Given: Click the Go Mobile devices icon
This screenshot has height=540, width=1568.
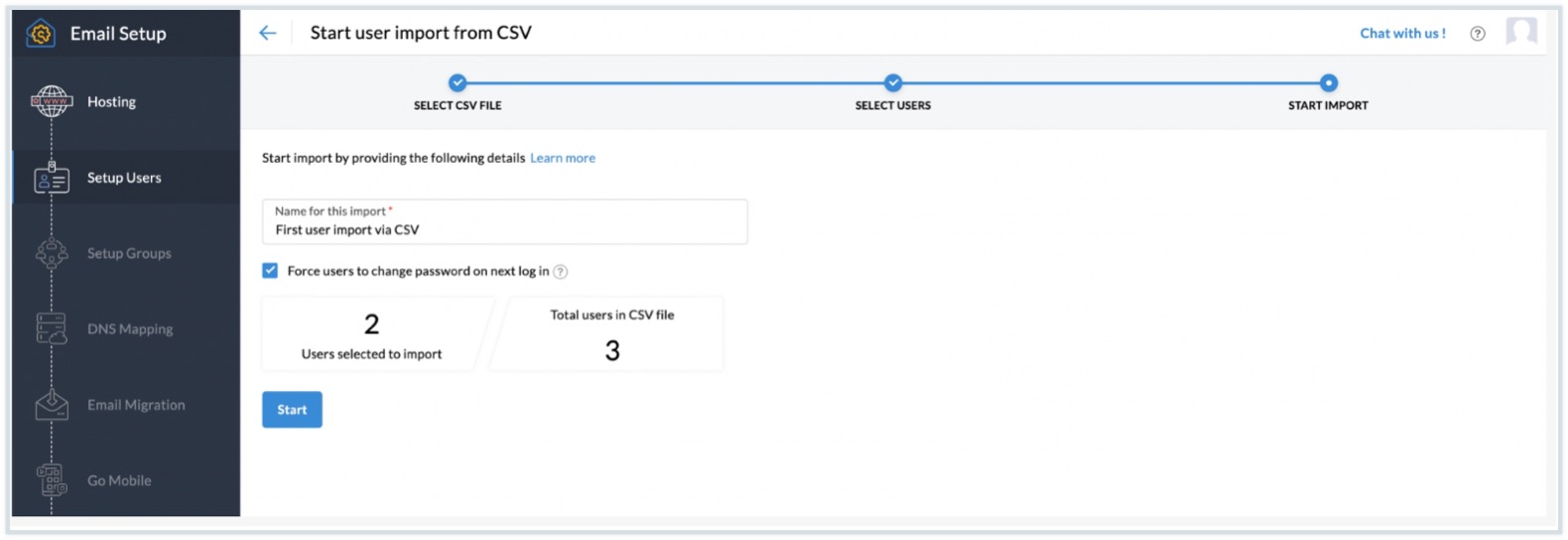Looking at the screenshot, I should 52,480.
